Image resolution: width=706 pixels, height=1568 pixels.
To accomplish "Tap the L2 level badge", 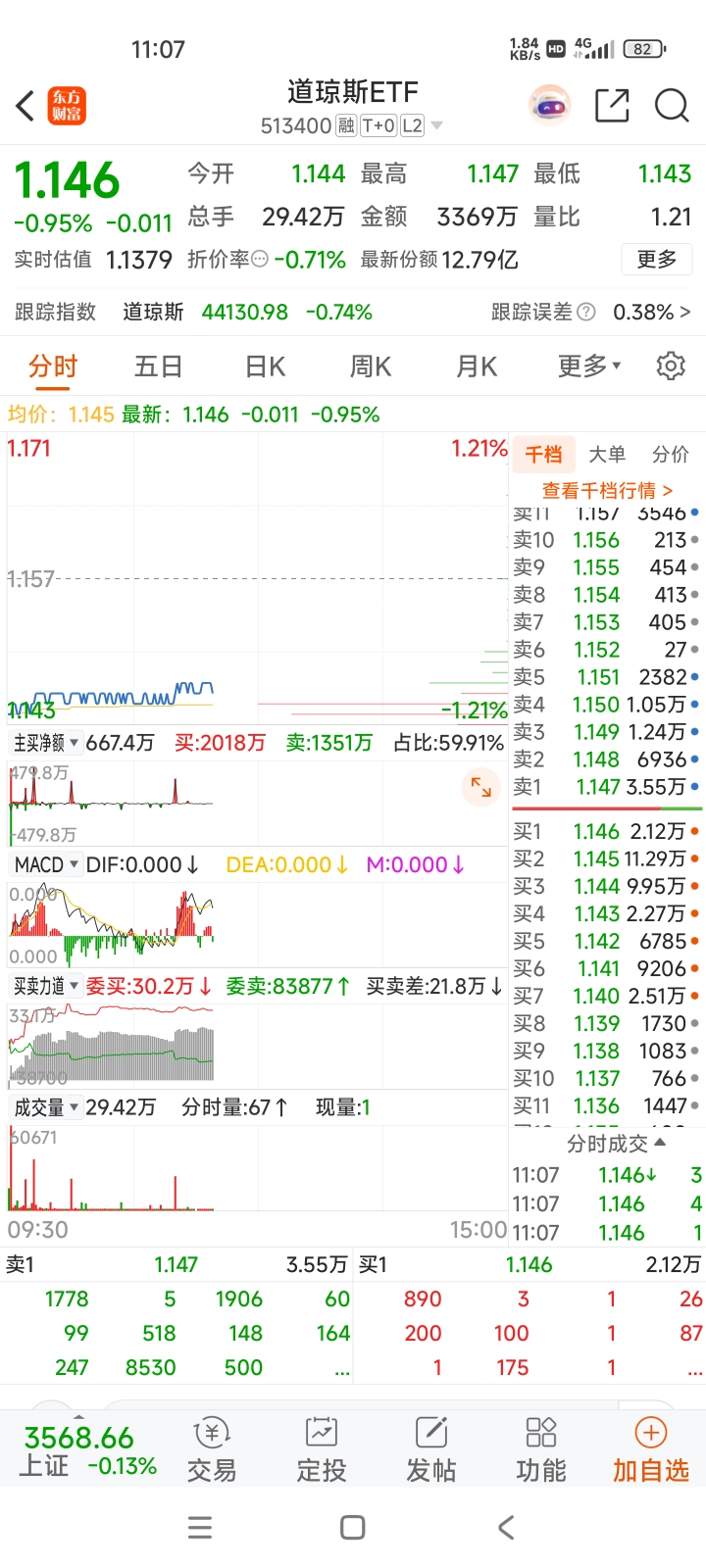I will (x=412, y=125).
